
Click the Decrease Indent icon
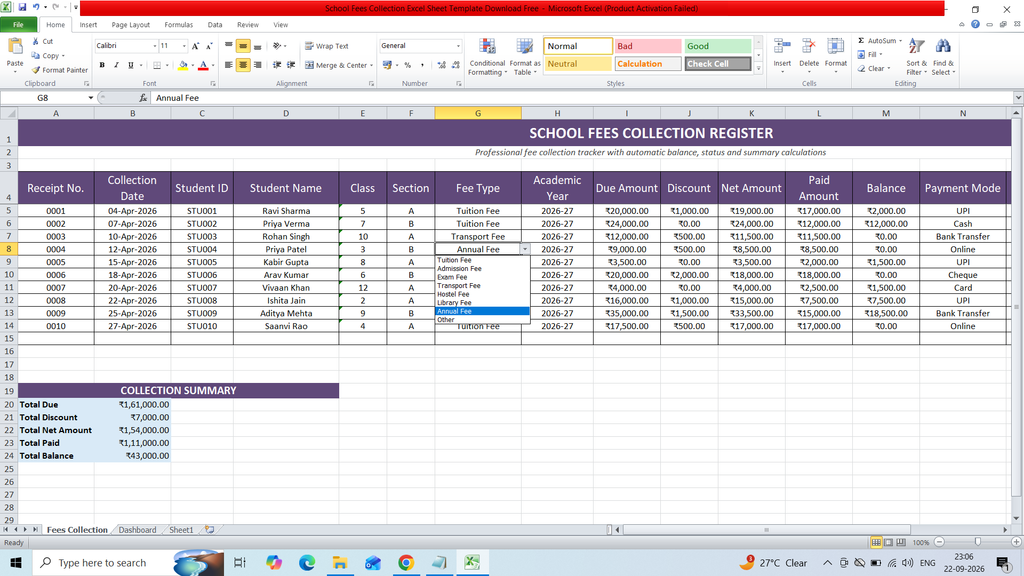277,65
